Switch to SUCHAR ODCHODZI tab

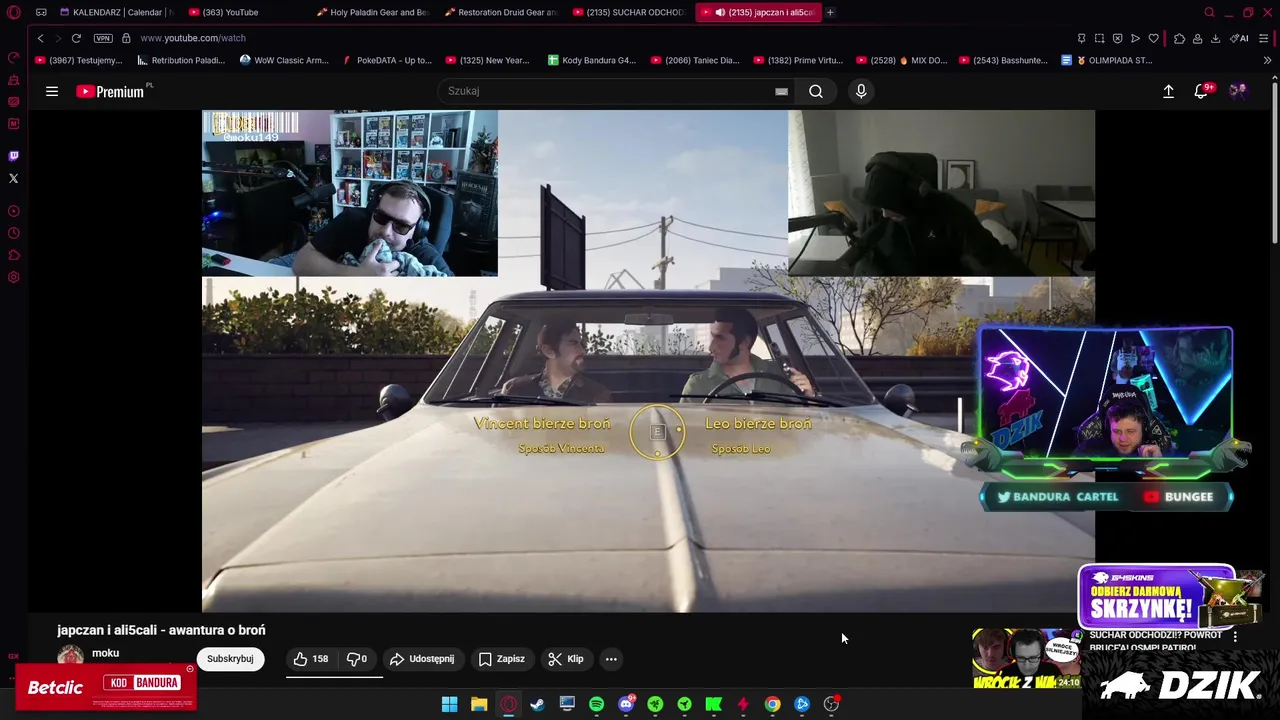click(x=629, y=12)
